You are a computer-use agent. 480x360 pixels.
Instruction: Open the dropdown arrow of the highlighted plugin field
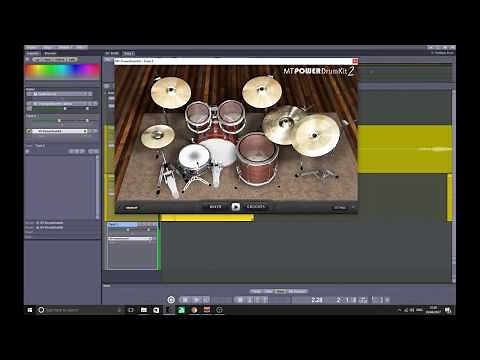tap(85, 131)
